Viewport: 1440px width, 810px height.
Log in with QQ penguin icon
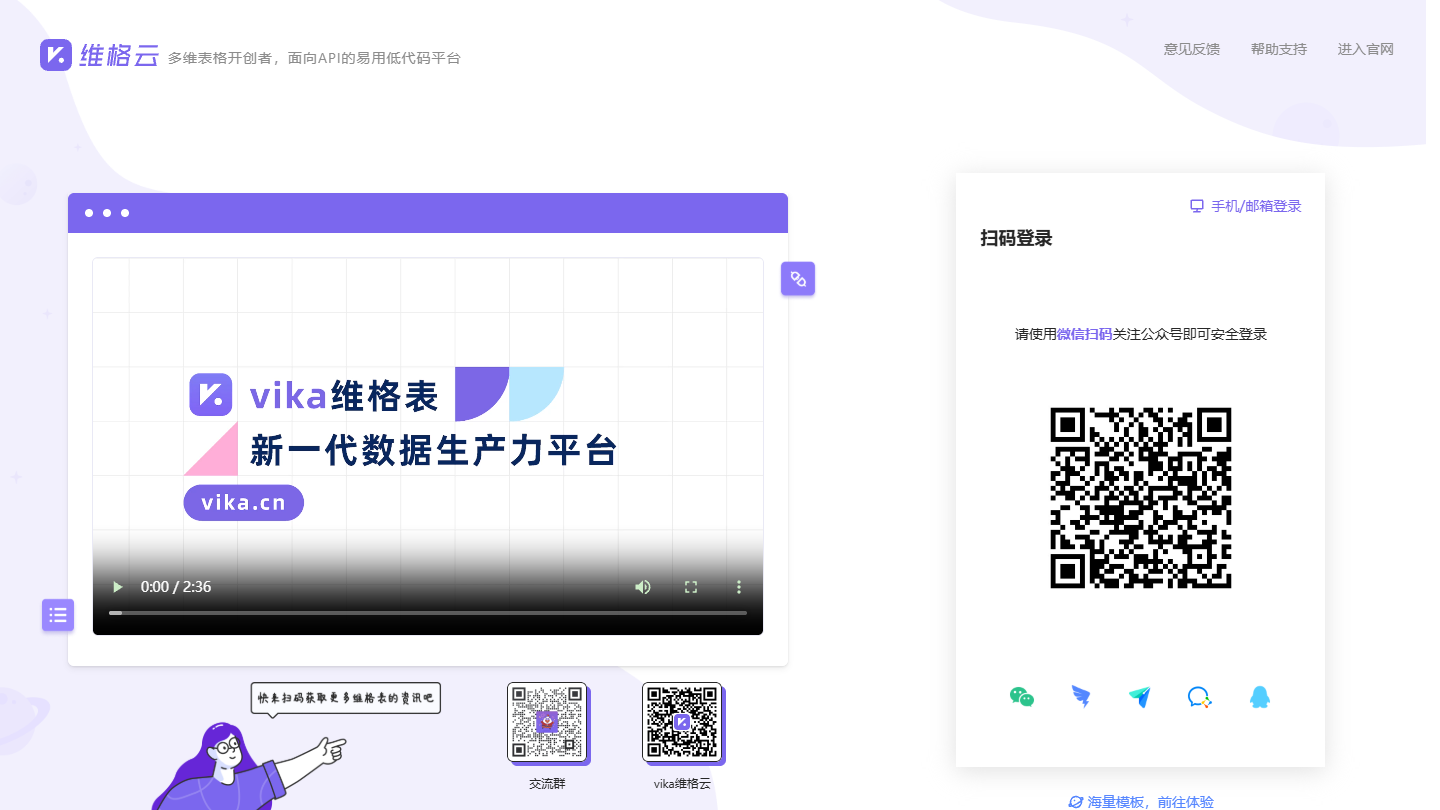1260,697
